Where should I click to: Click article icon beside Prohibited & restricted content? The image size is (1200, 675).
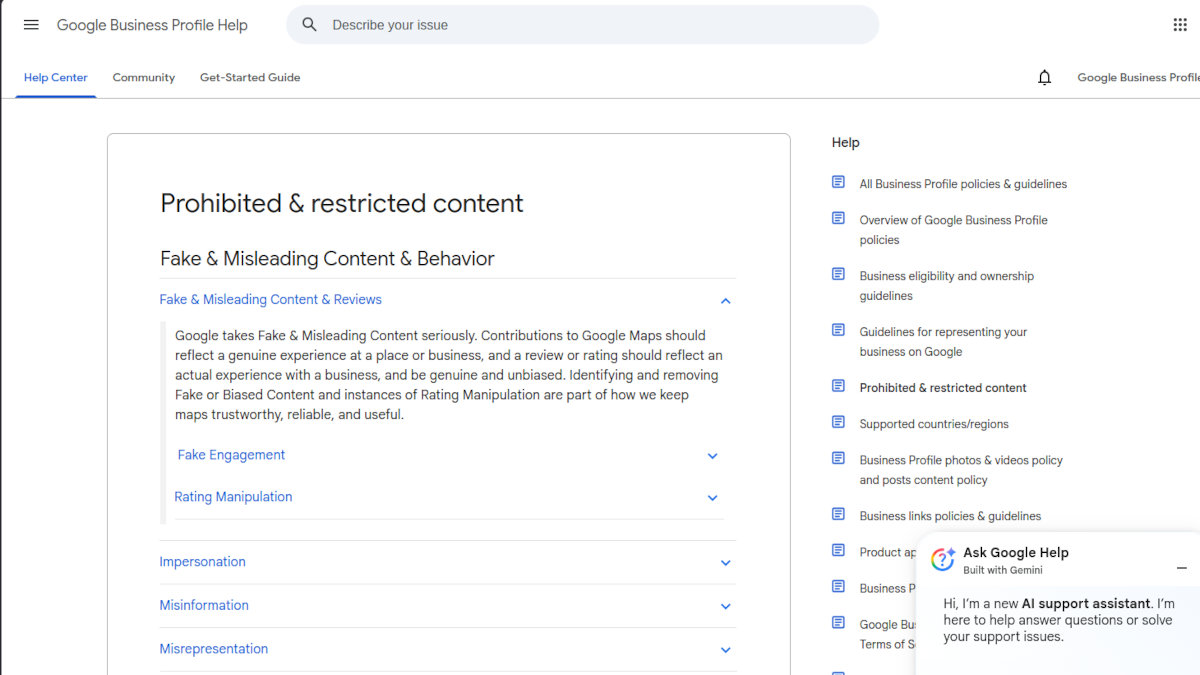pyautogui.click(x=838, y=386)
